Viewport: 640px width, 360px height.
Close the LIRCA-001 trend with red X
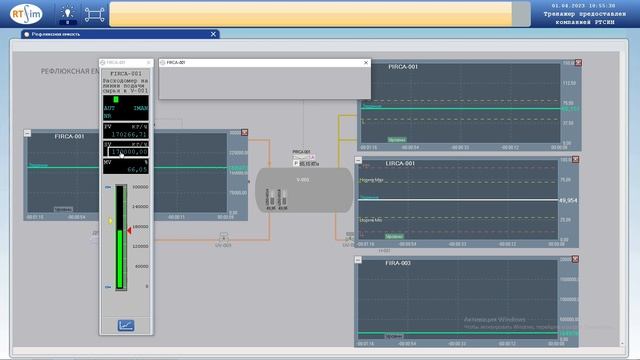point(575,160)
